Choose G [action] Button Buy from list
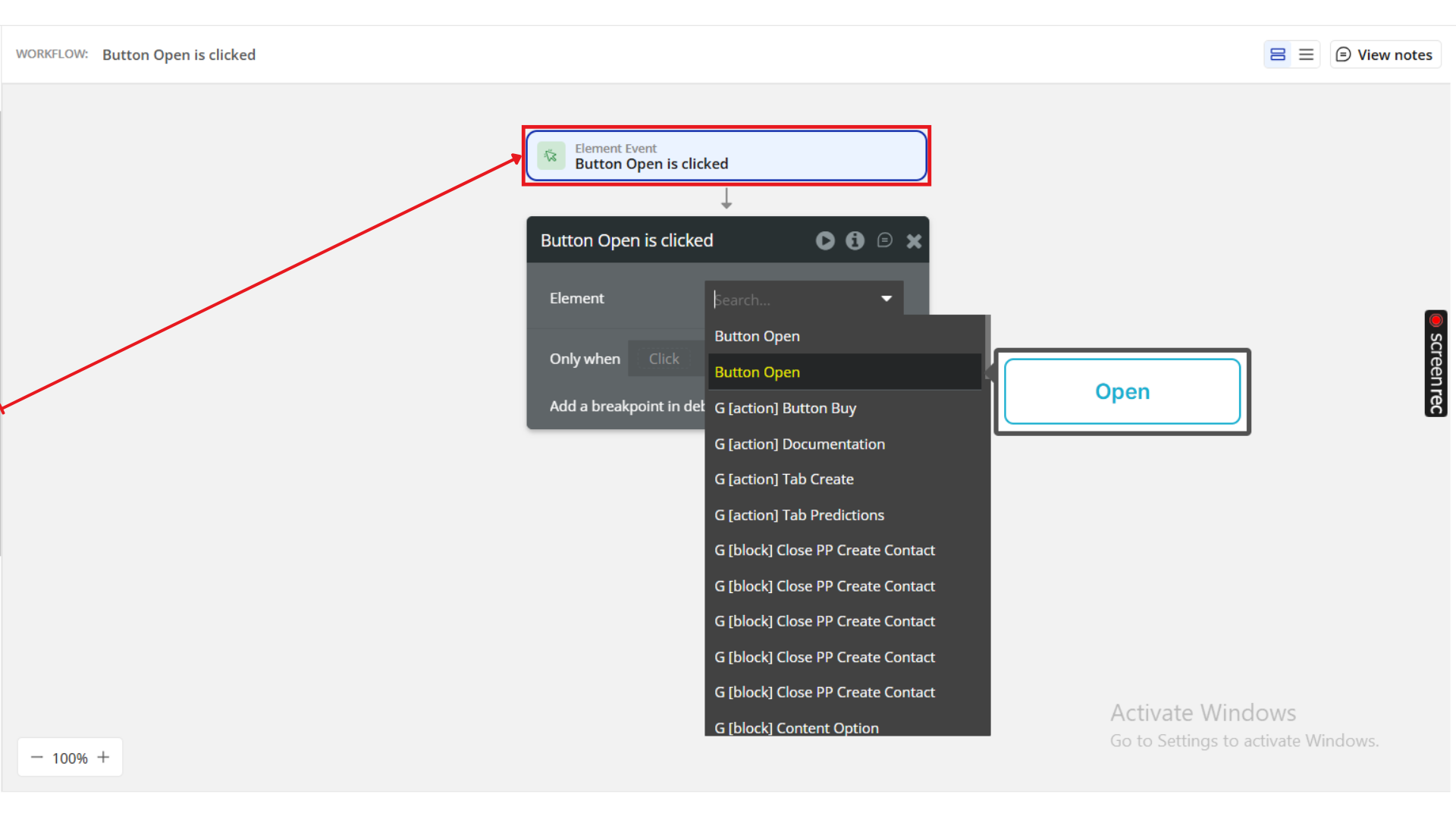The image size is (1456, 819). (x=785, y=408)
